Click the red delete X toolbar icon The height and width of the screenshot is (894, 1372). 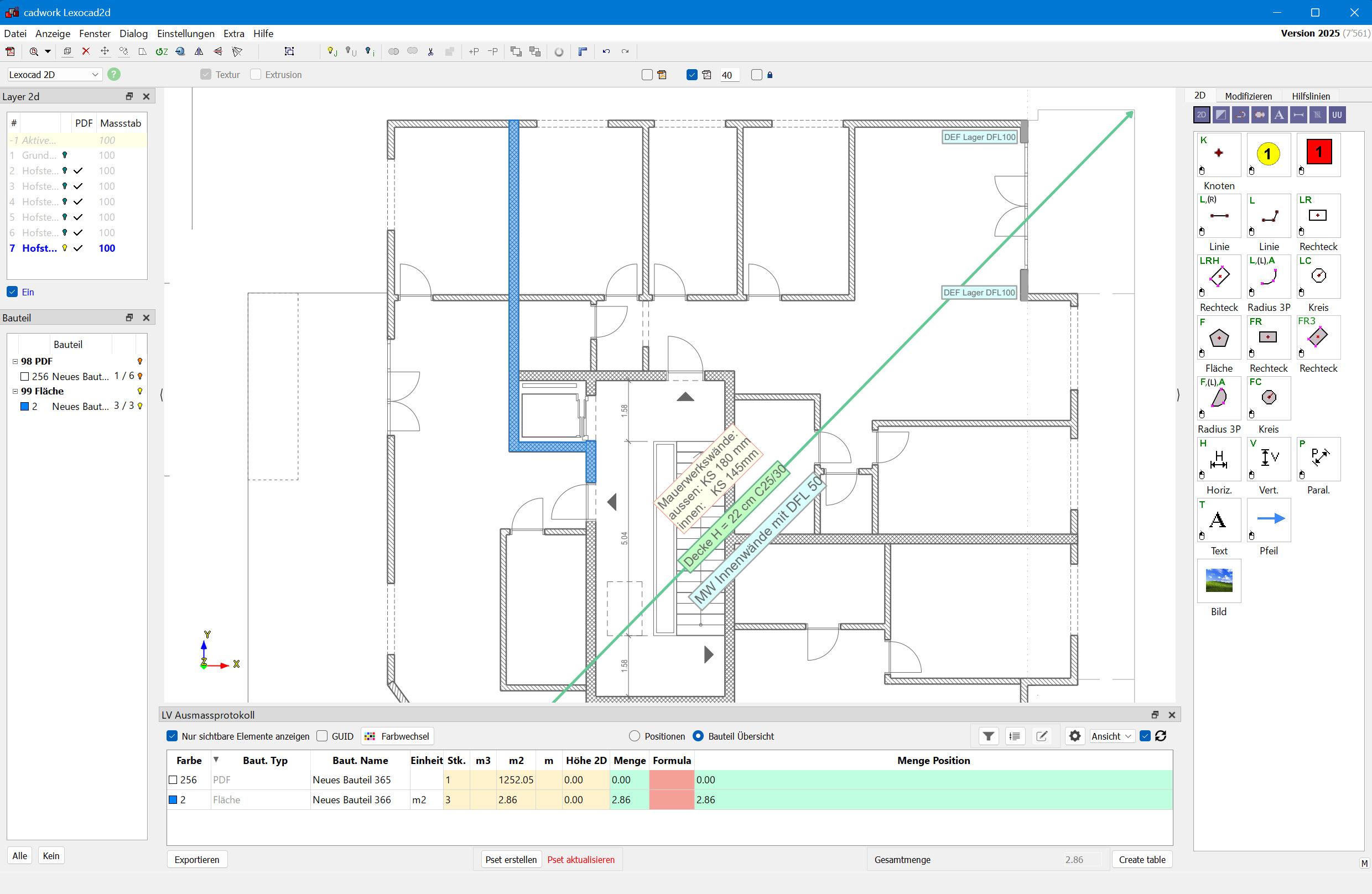click(x=86, y=51)
